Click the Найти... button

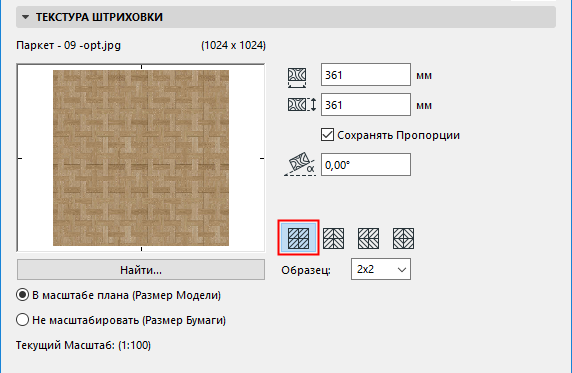141,270
